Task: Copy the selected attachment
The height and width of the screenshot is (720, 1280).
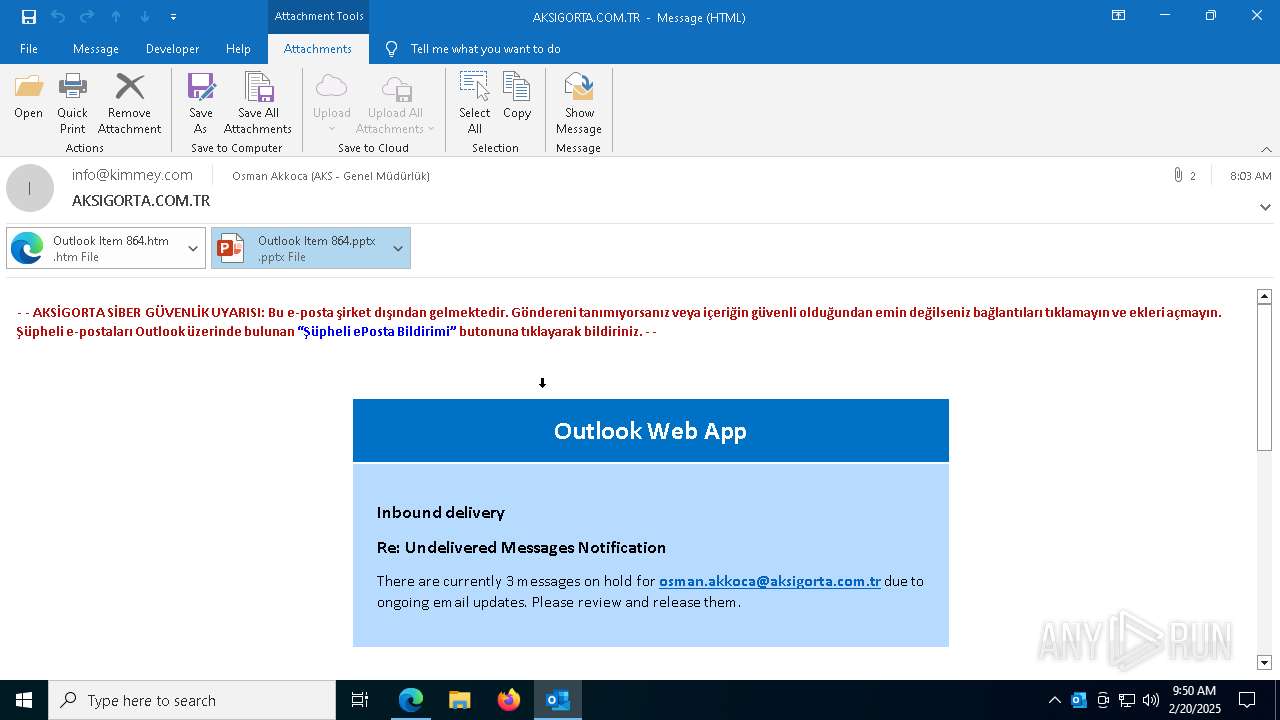Action: point(517,97)
